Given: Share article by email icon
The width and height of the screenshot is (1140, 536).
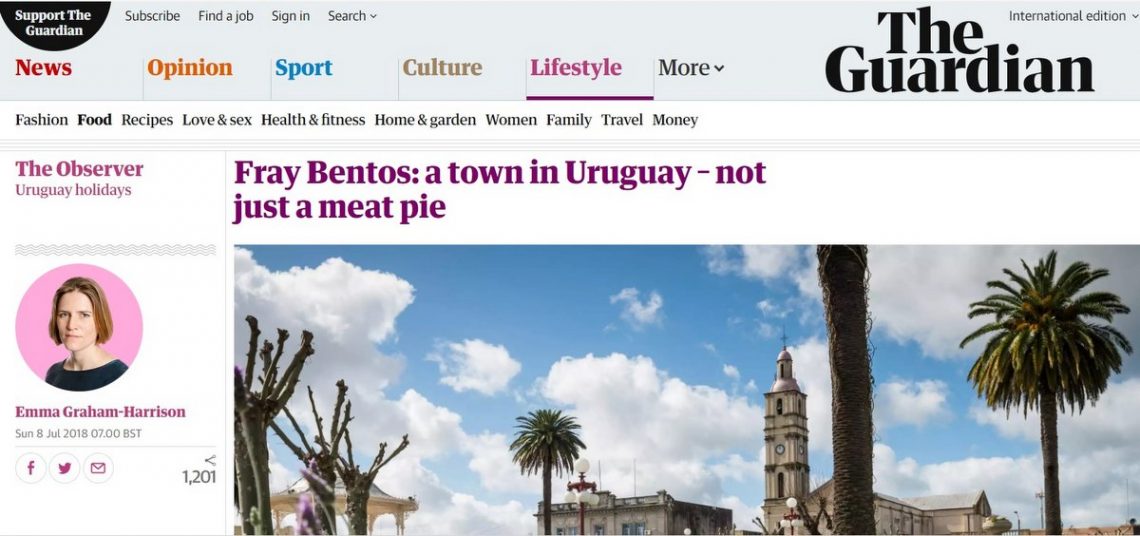Looking at the screenshot, I should pyautogui.click(x=98, y=468).
